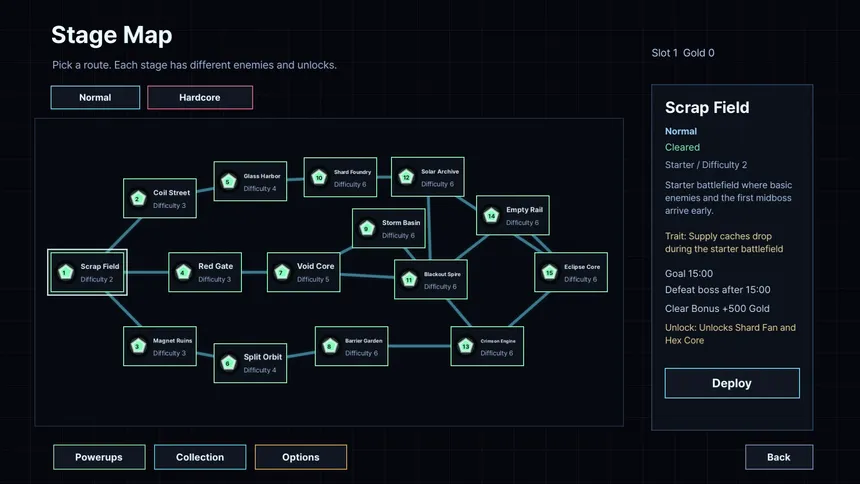Choose the Magnet Ruins stage 3 icon
Screen dimensions: 860x484
tap(138, 346)
